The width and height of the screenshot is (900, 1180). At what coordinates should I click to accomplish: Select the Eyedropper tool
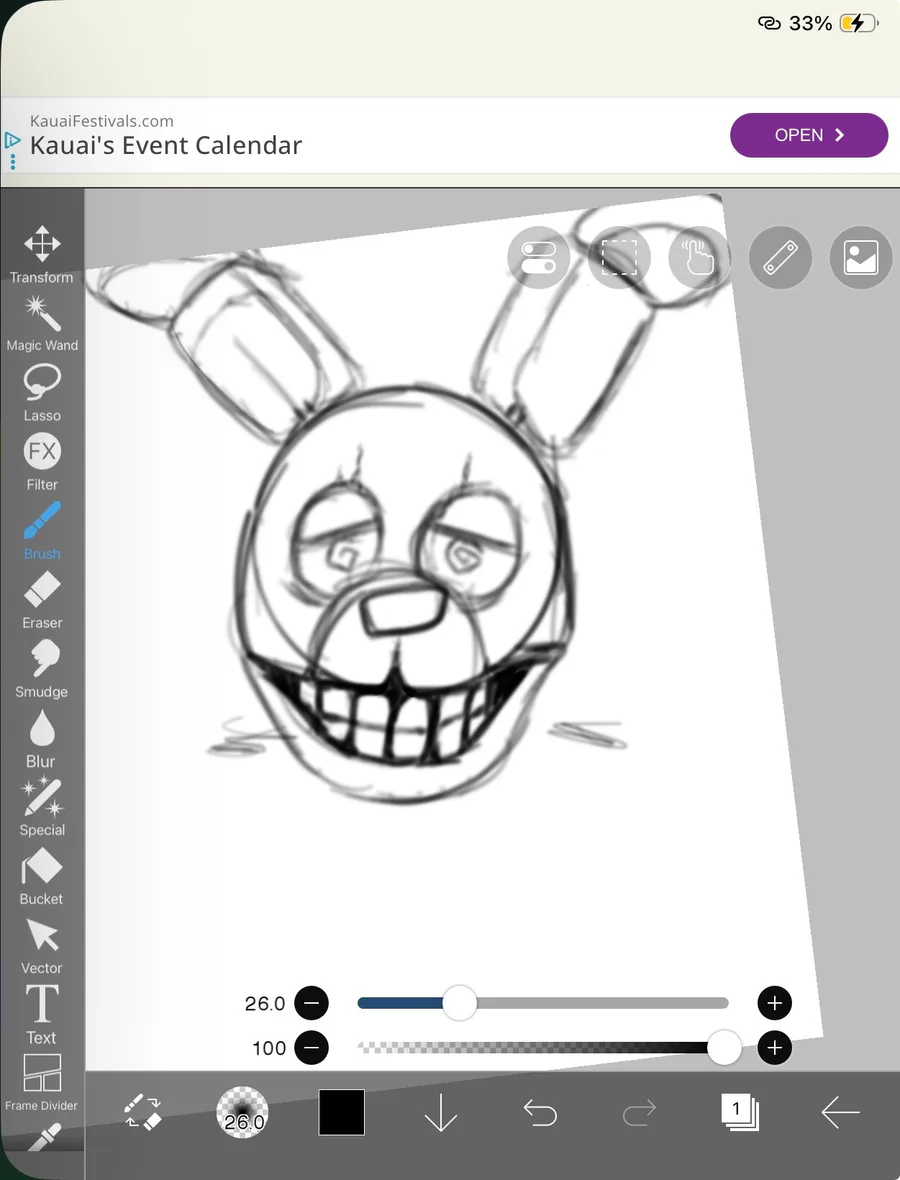43,1138
